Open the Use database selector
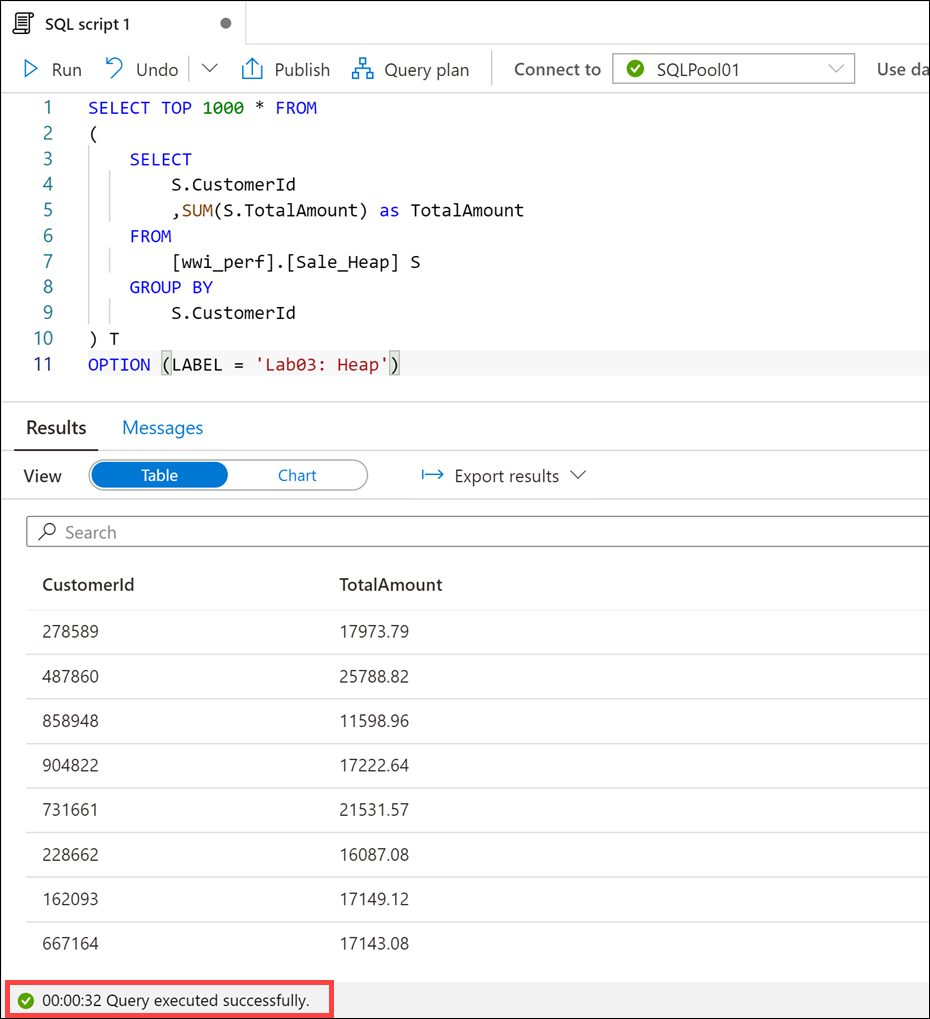The width and height of the screenshot is (930, 1019). 905,69
